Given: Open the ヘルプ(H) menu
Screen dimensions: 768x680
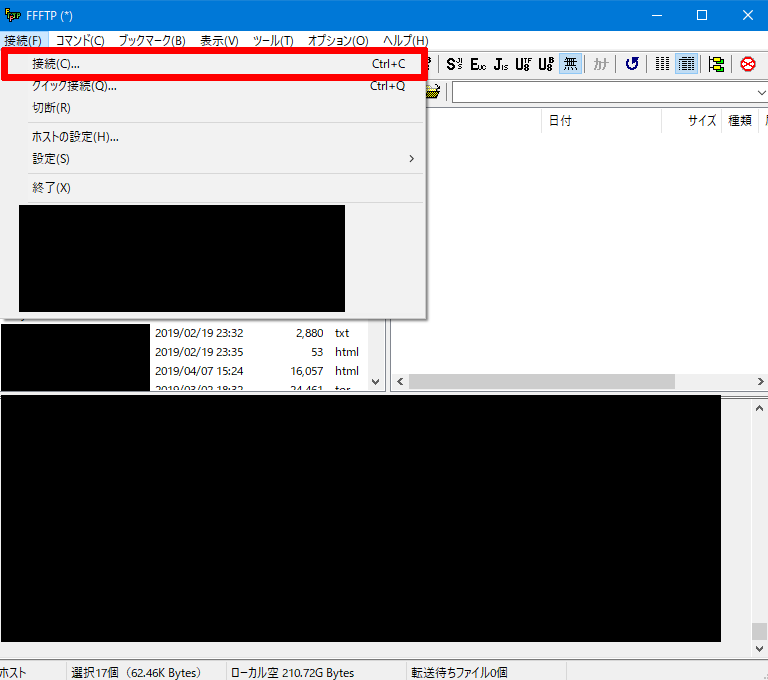Looking at the screenshot, I should (406, 41).
